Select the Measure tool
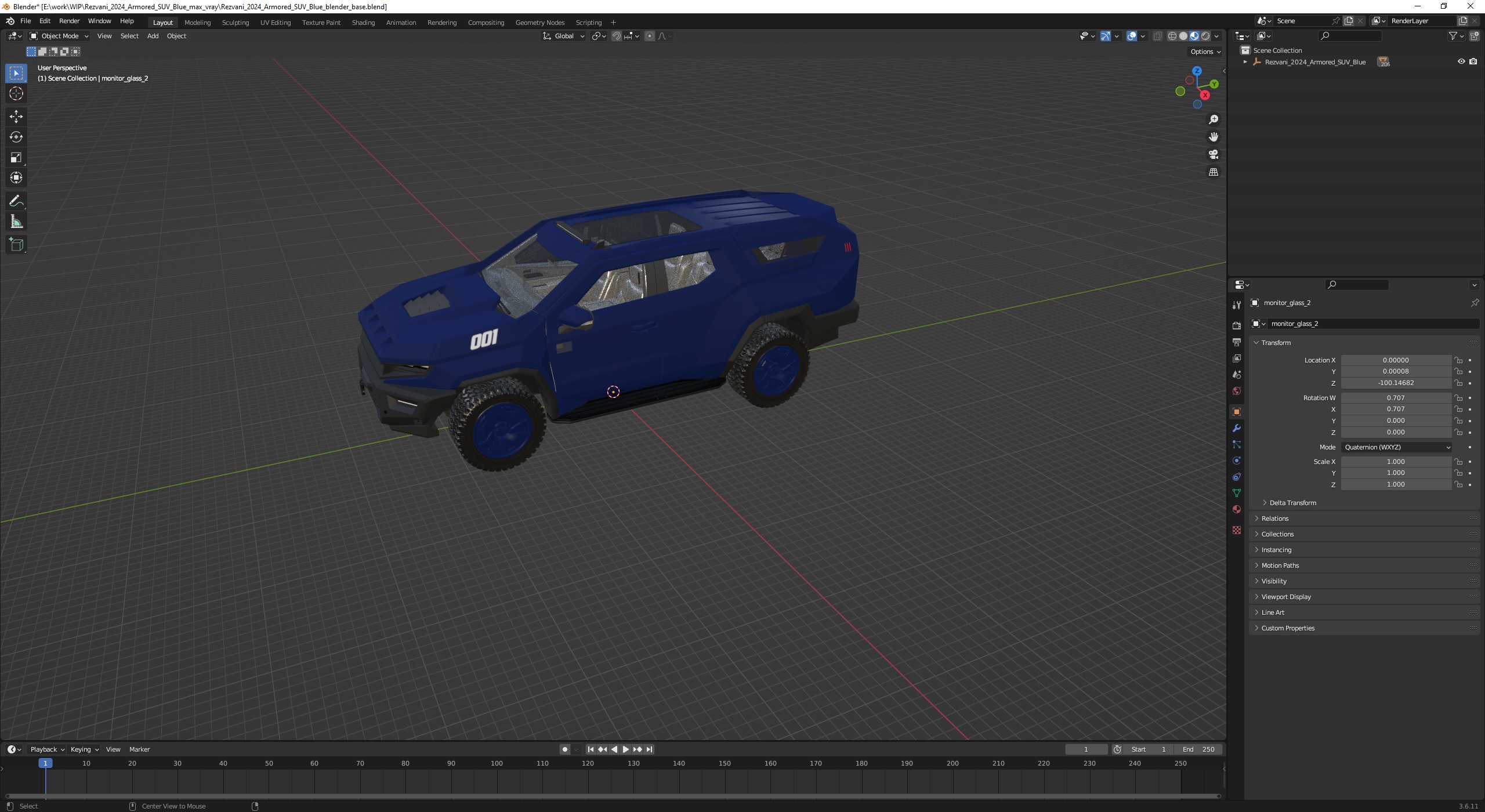The width and height of the screenshot is (1485, 812). pos(16,222)
